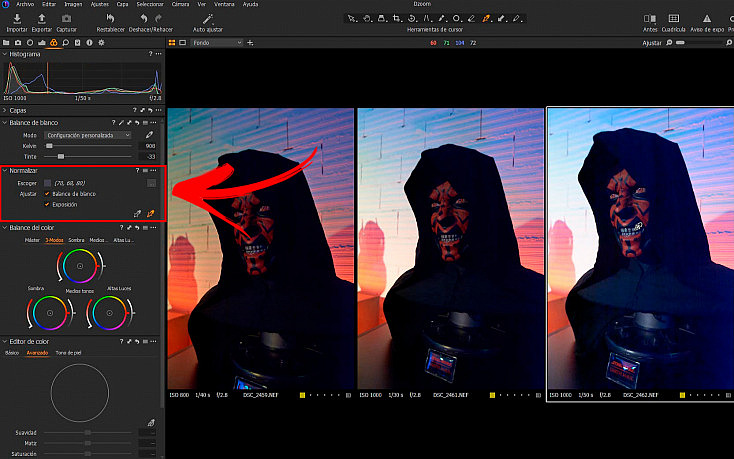The height and width of the screenshot is (459, 734).
Task: Click the orange Normalizar apply picker
Action: (x=150, y=214)
